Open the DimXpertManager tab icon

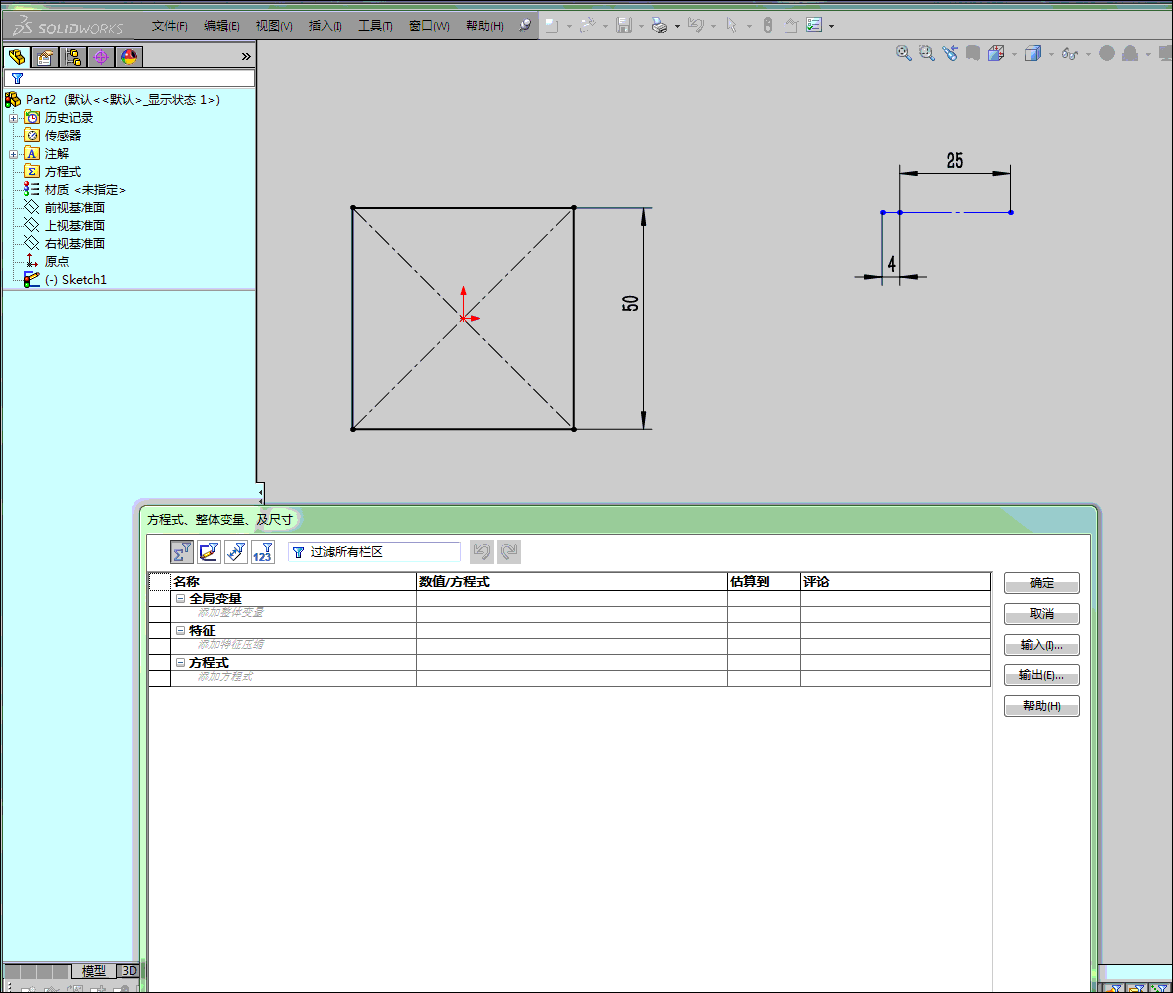point(101,57)
